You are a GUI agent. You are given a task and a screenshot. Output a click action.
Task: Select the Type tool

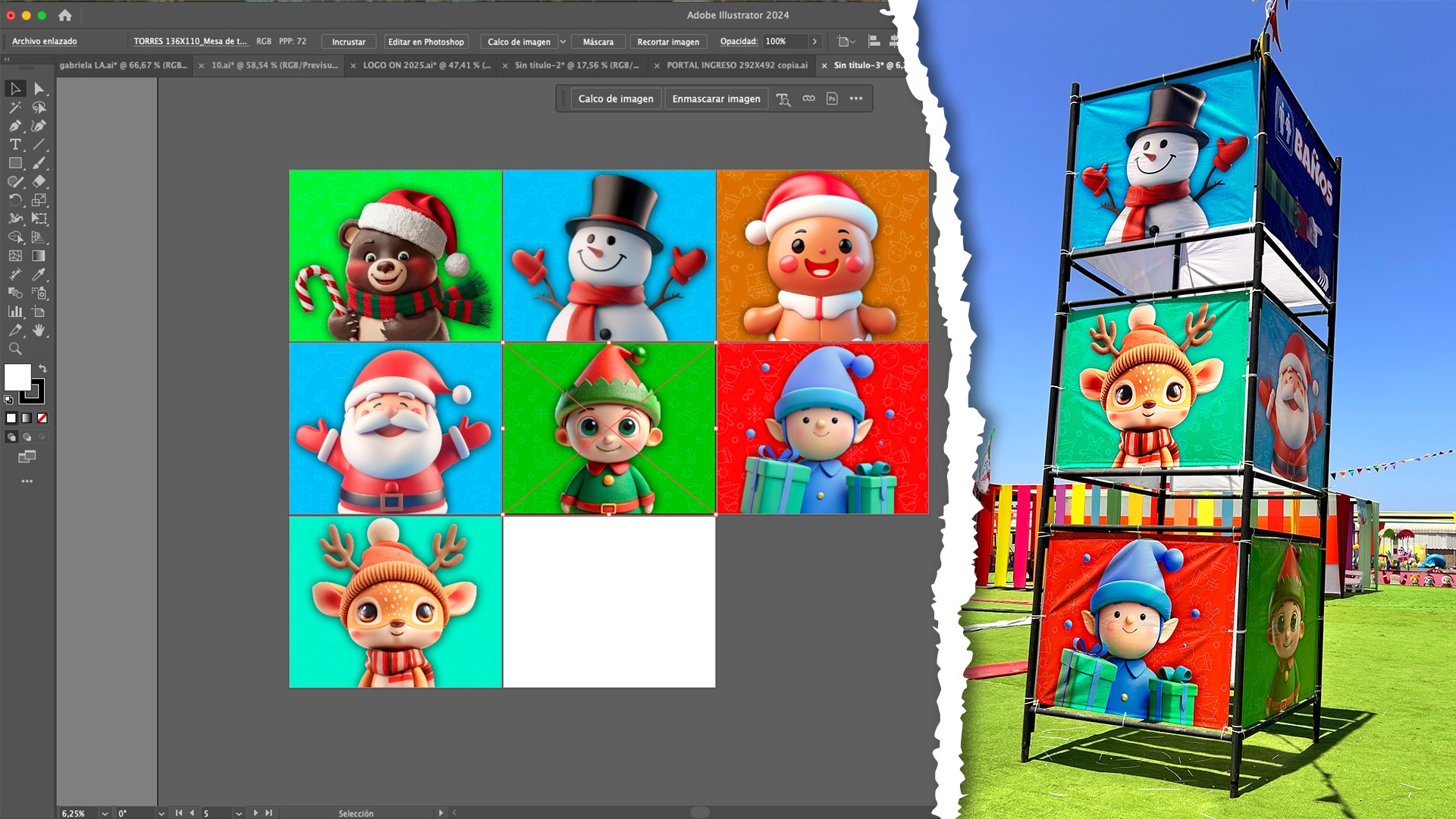15,144
